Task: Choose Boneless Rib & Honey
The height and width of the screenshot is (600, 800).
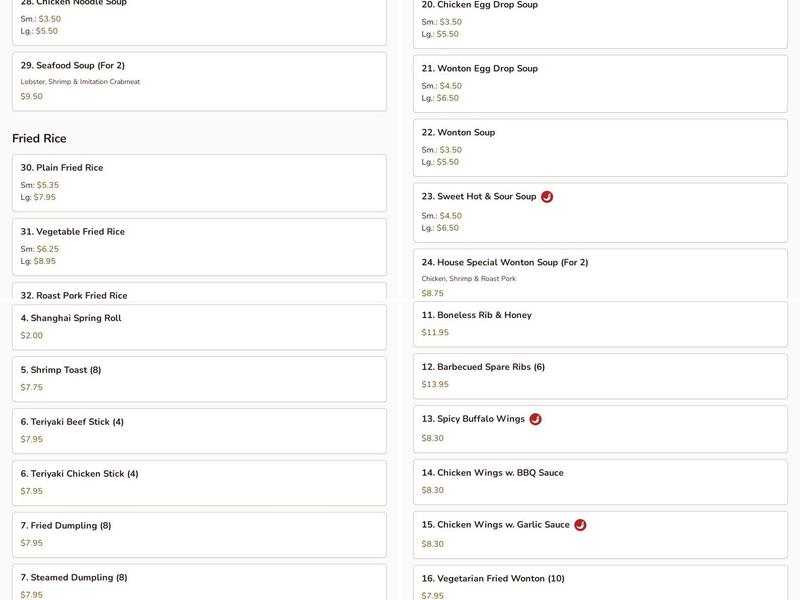Action: click(600, 324)
